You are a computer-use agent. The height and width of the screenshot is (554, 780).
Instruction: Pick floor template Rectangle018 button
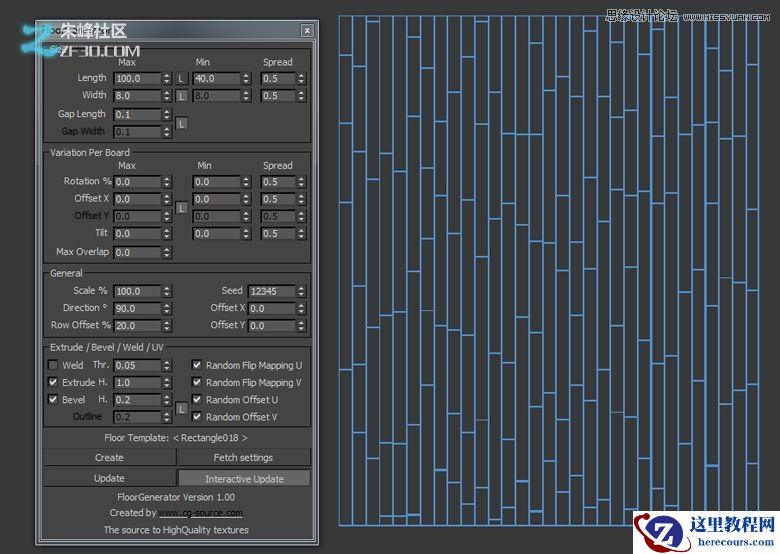pyautogui.click(x=176, y=438)
